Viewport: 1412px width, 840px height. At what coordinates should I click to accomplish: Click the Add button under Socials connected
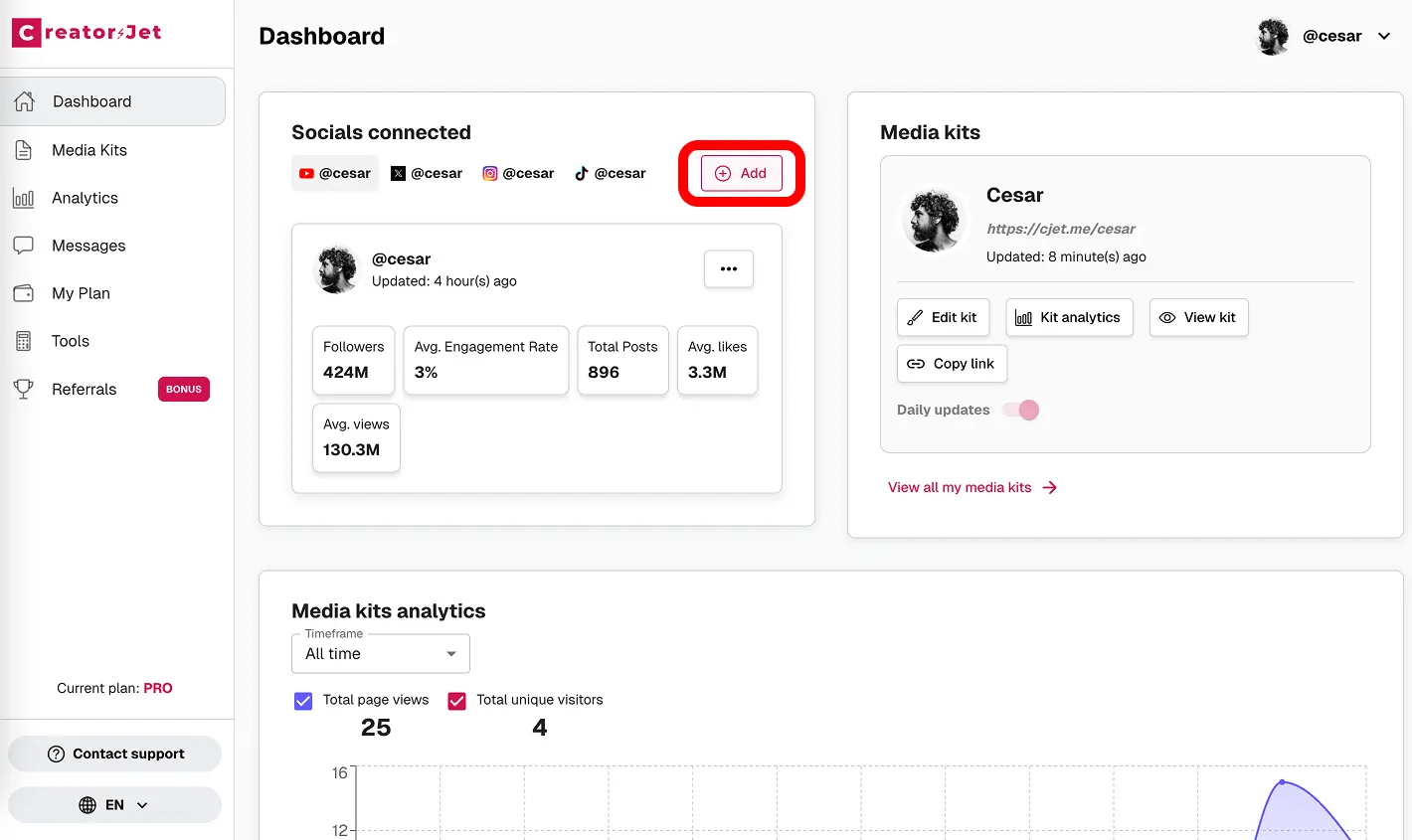(741, 172)
